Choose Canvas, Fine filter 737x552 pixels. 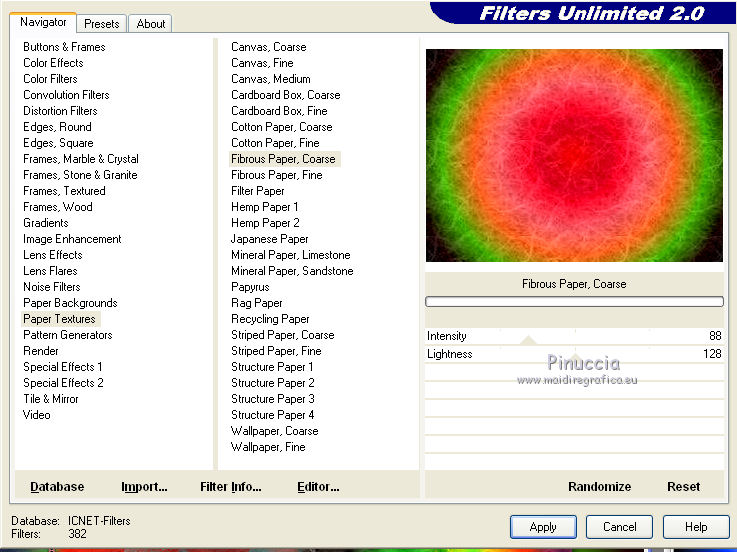click(262, 63)
